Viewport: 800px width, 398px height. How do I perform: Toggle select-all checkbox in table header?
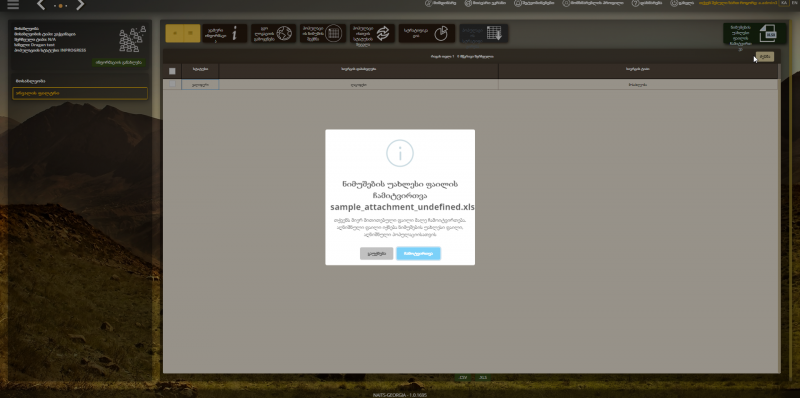(x=172, y=71)
